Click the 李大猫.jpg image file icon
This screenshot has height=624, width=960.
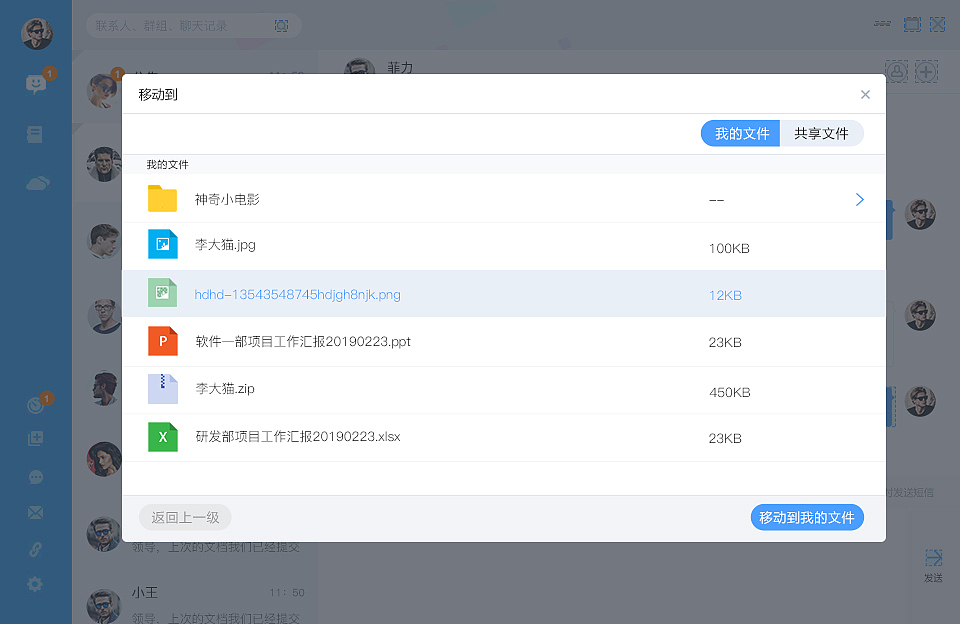point(162,244)
